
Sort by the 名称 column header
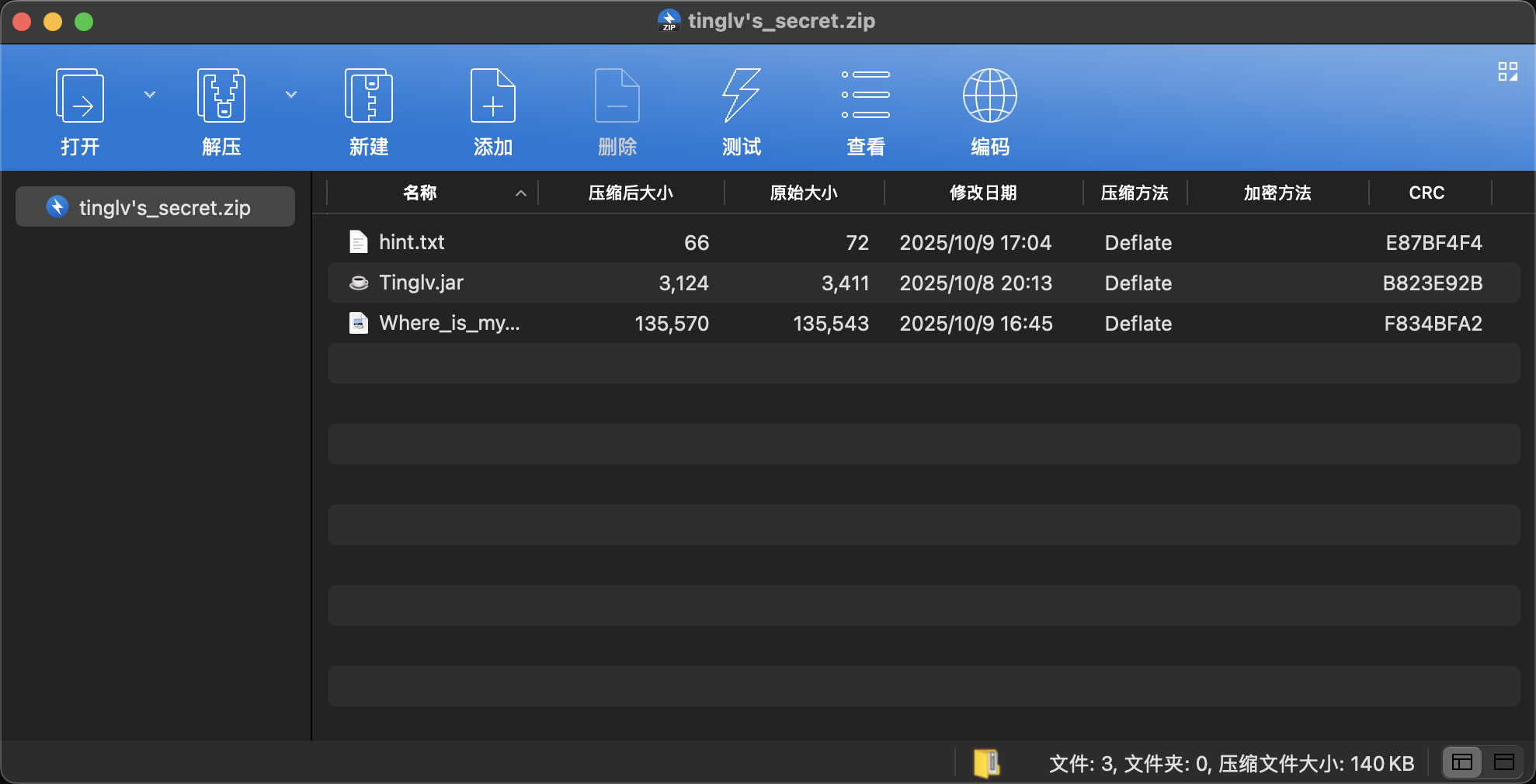pos(420,193)
